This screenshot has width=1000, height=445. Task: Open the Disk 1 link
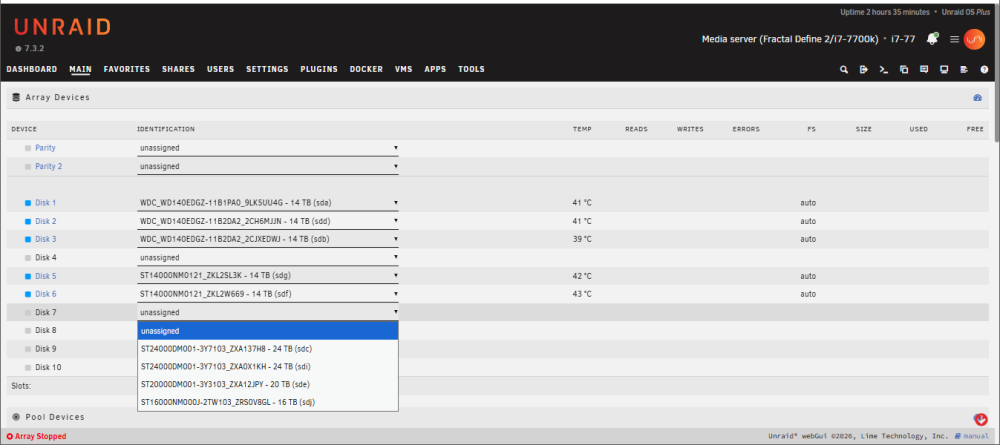pyautogui.click(x=45, y=203)
